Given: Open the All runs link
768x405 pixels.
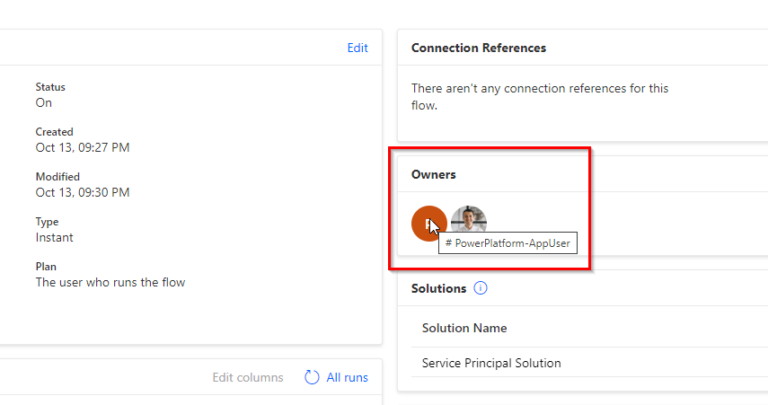Looking at the screenshot, I should (x=348, y=377).
